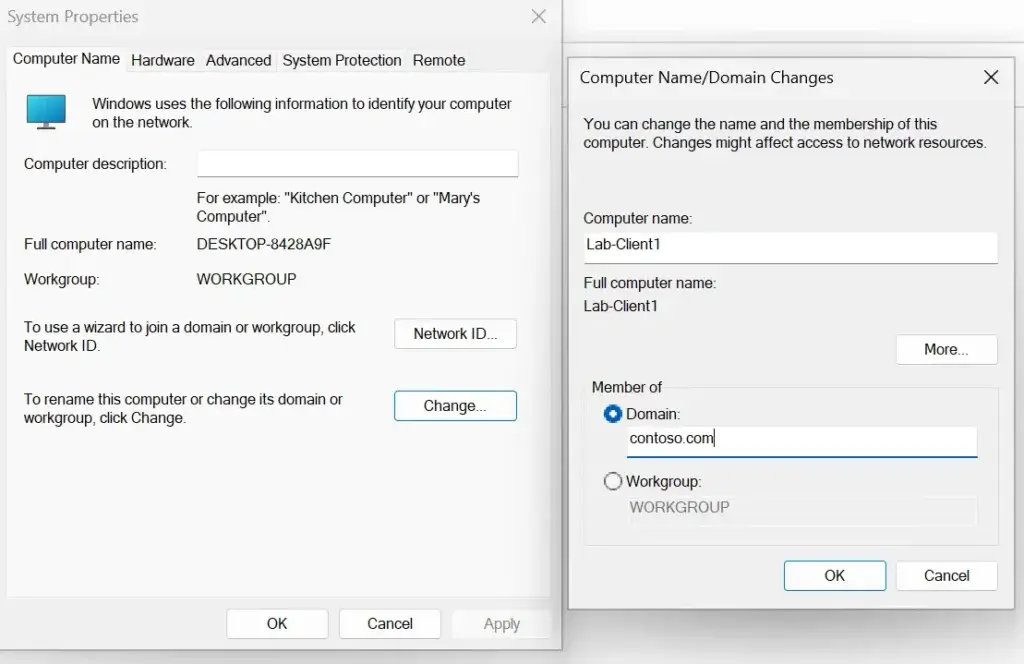
Task: Click OK in System Properties window
Action: click(277, 623)
